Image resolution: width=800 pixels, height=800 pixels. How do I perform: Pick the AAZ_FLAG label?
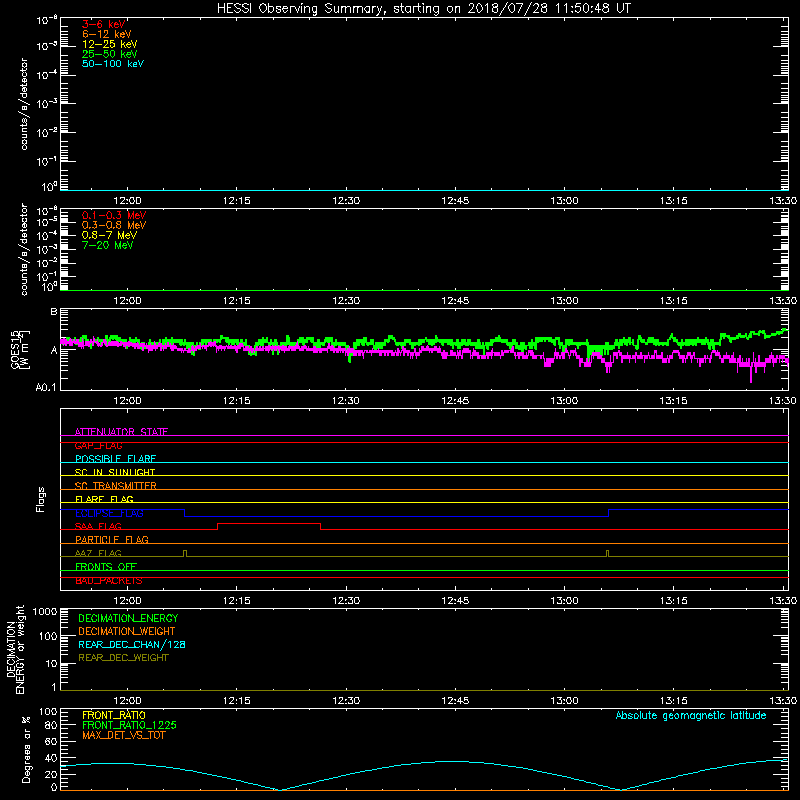(98, 553)
